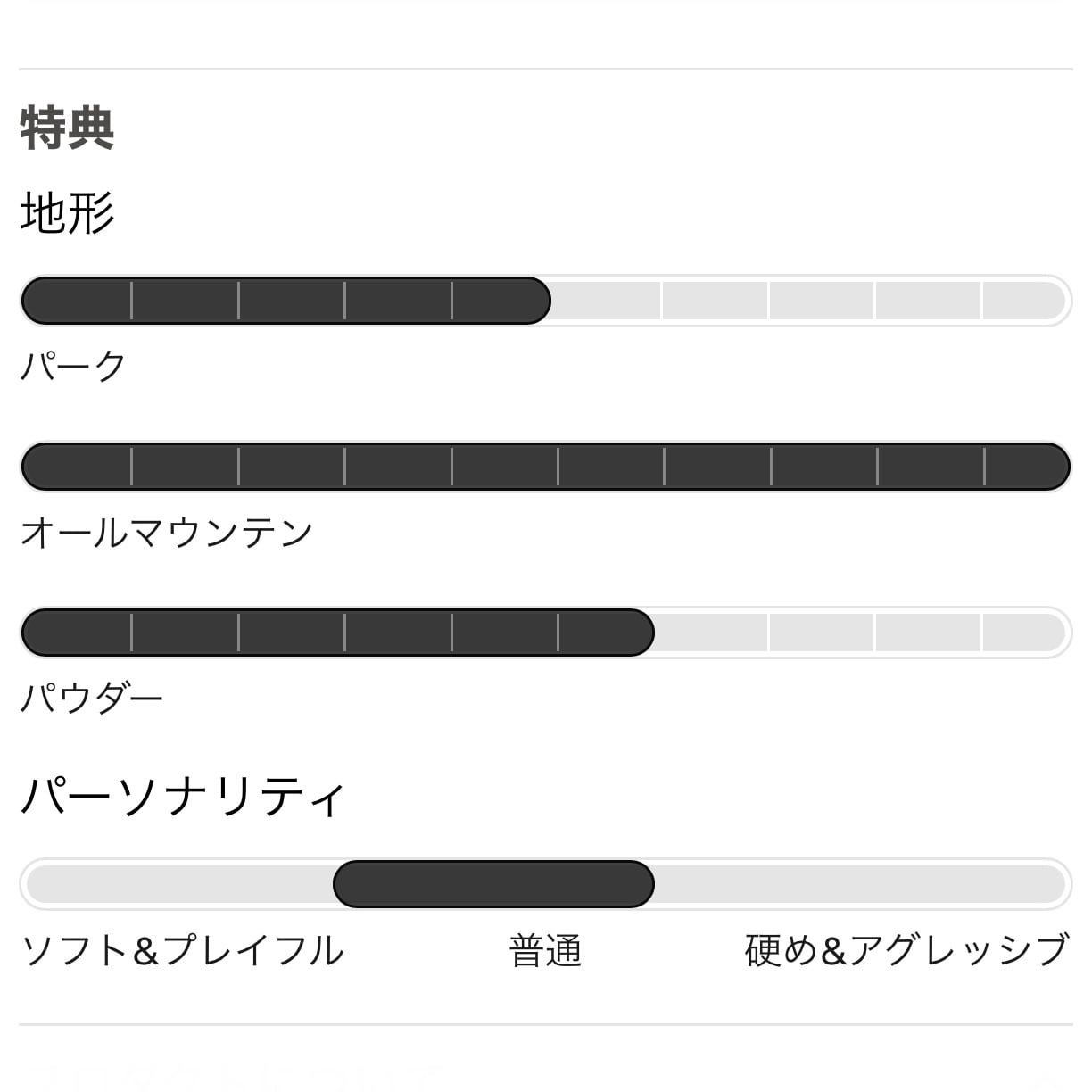1092x1092 pixels.
Task: Click first segment of パウダー bar
Action: pos(77,633)
